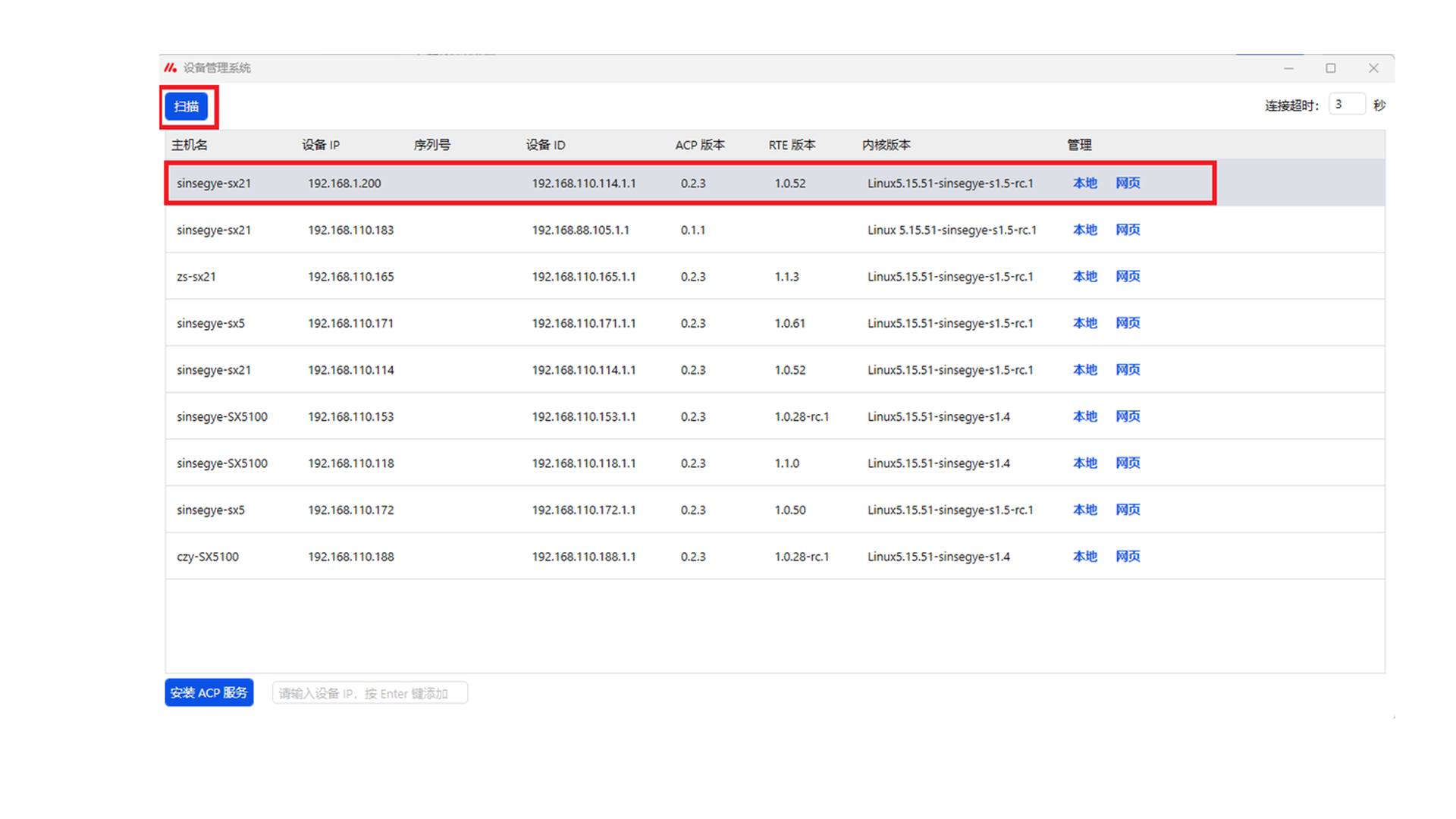
Task: Open 本地 link for zs-sx21 device
Action: pos(1084,276)
